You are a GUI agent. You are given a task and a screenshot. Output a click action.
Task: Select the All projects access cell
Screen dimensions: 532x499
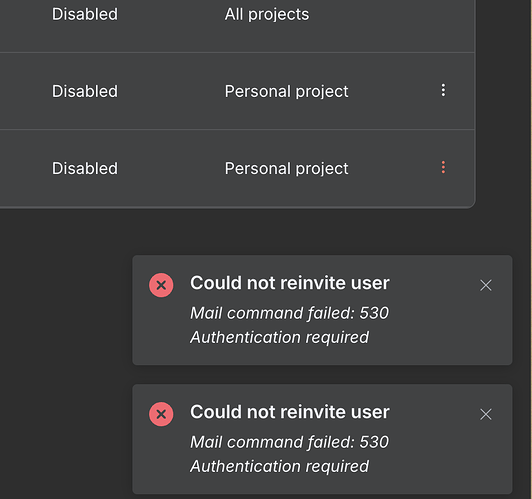click(267, 15)
